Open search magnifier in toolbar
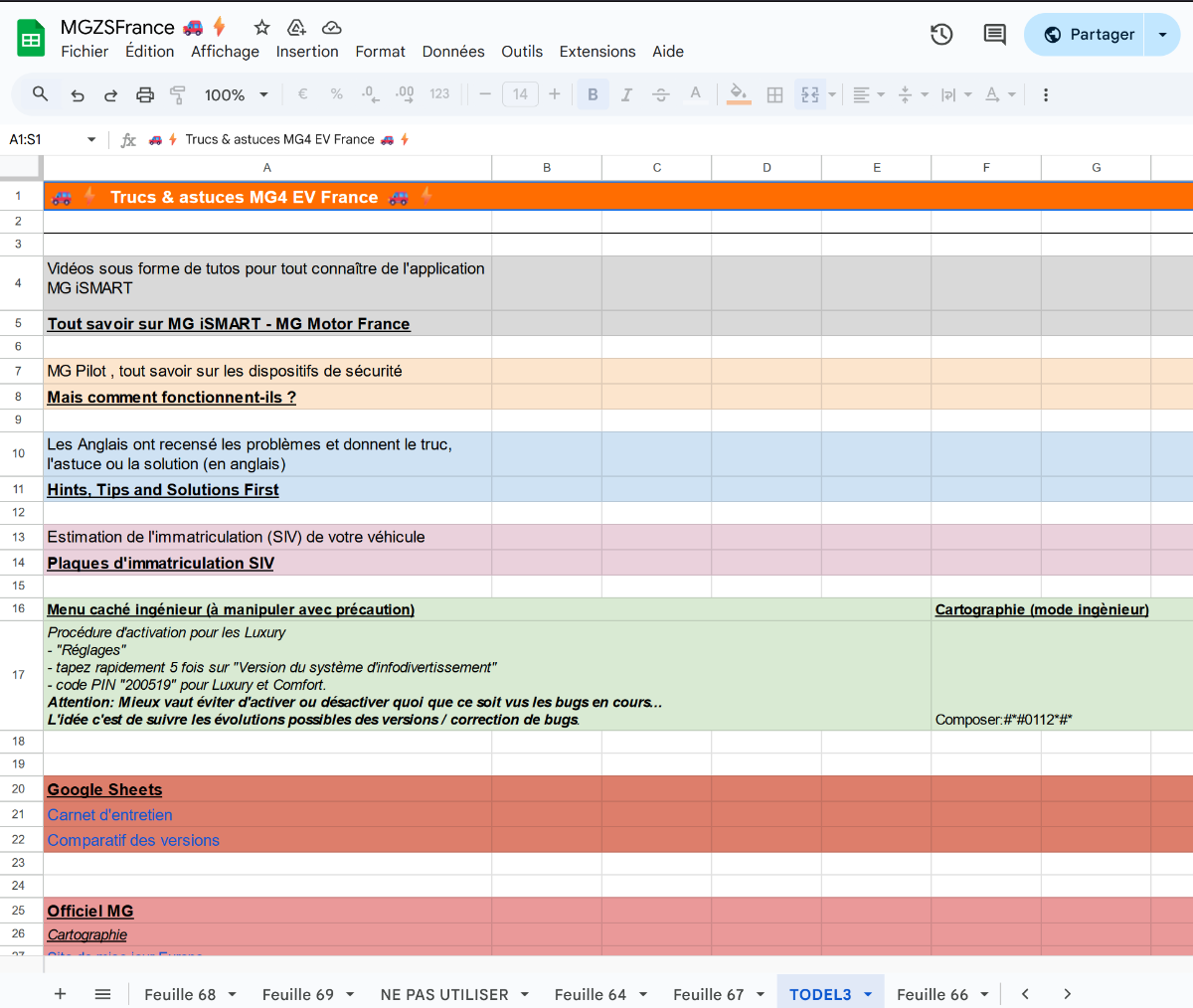This screenshot has width=1193, height=1008. point(41,94)
